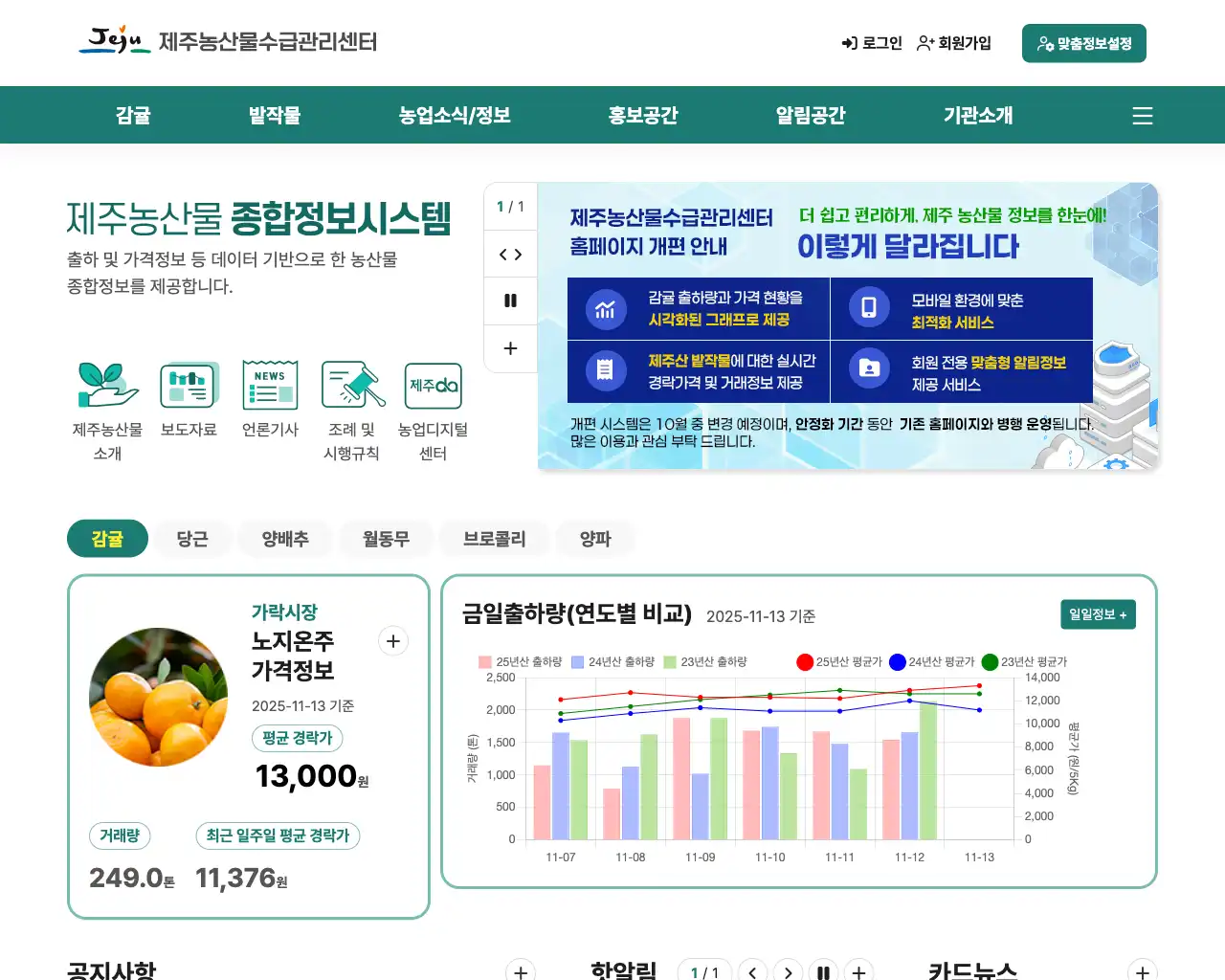Viewport: 1225px width, 980px height.
Task: Switch to the 당근 tab
Action: tap(192, 539)
